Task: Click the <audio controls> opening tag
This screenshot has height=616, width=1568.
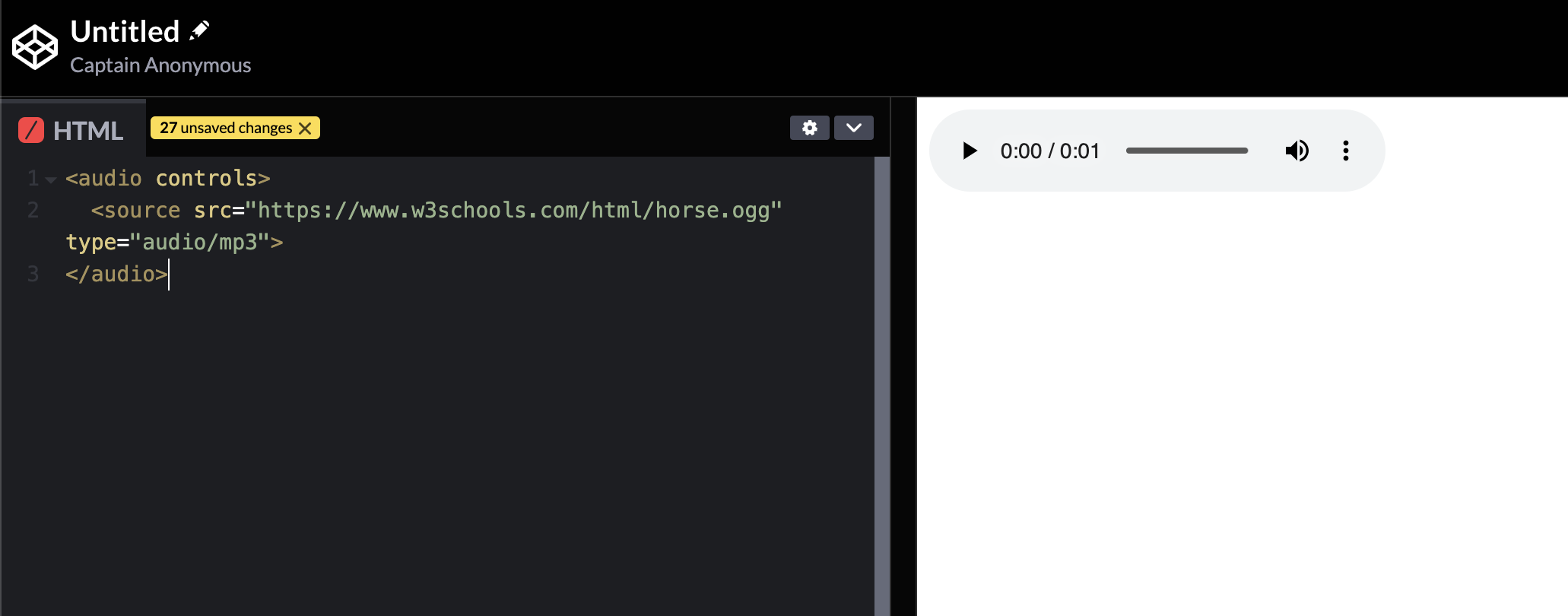Action: pos(168,178)
